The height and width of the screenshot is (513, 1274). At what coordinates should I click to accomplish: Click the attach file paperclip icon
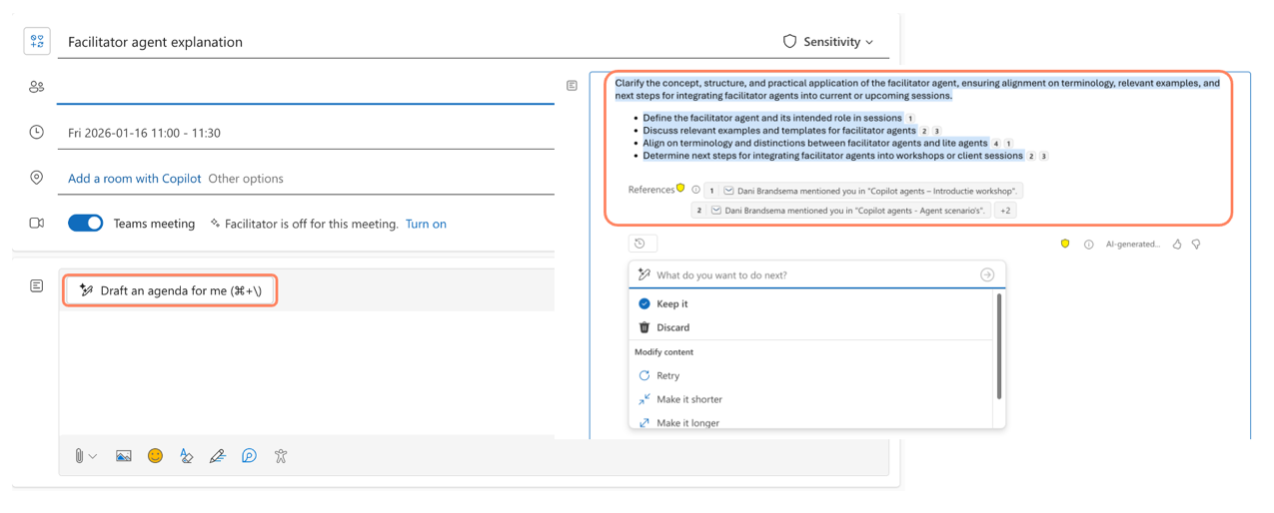pyautogui.click(x=79, y=455)
